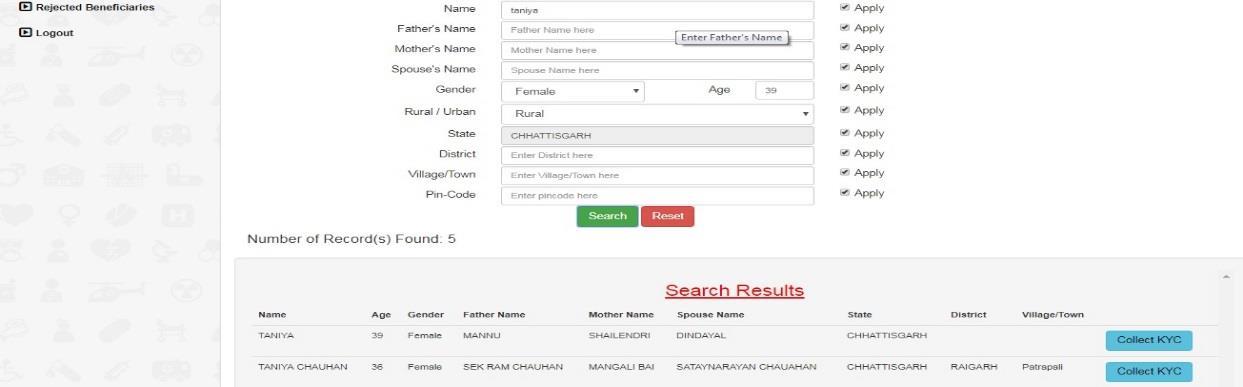Focus the Village/Town input field

[x=657, y=175]
